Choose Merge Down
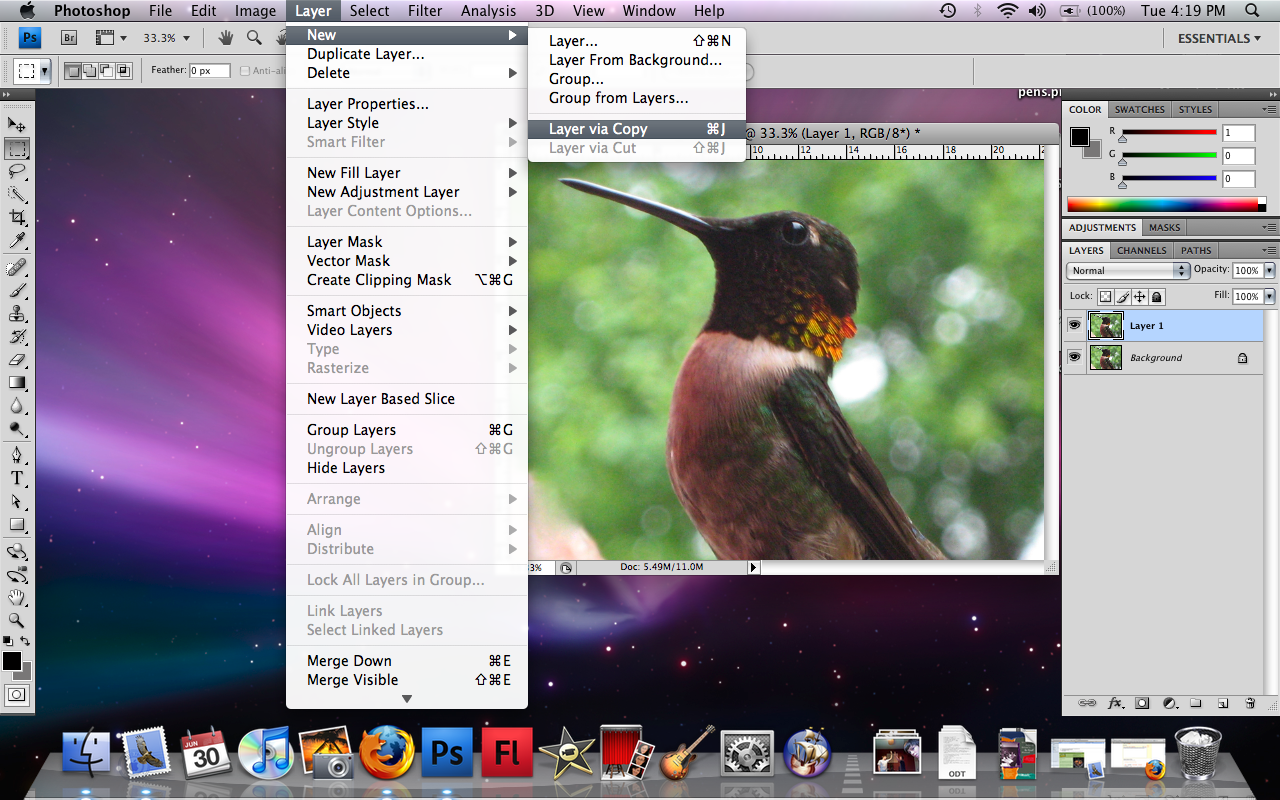This screenshot has height=800, width=1280. tap(406, 661)
